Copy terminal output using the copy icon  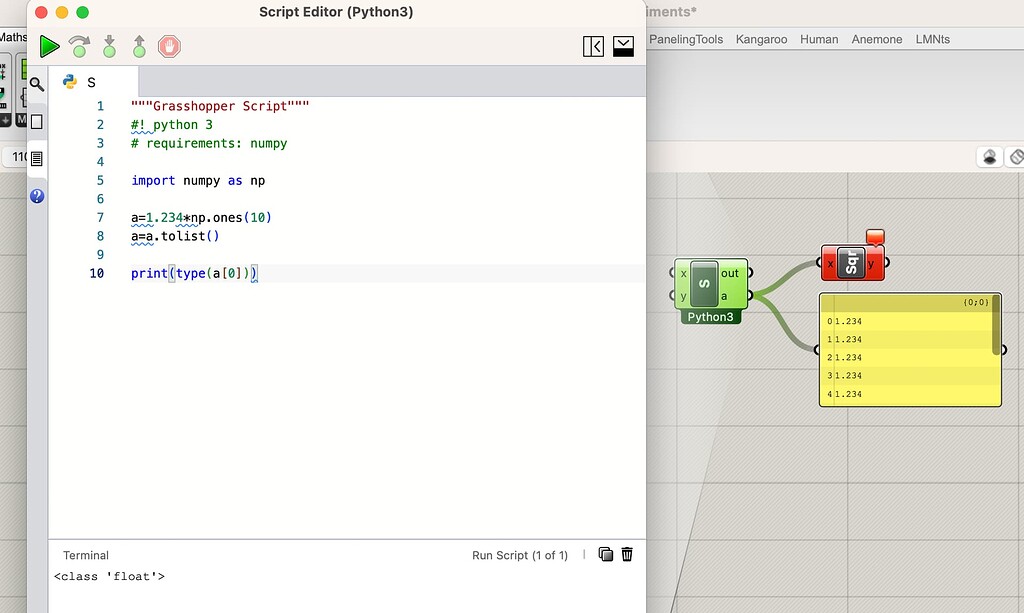coord(605,553)
